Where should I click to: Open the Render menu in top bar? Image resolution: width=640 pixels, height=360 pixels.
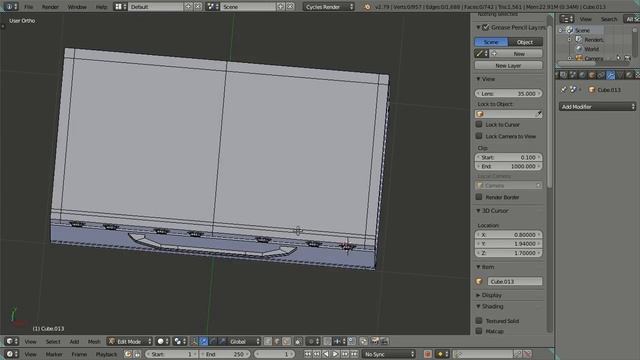[50, 7]
